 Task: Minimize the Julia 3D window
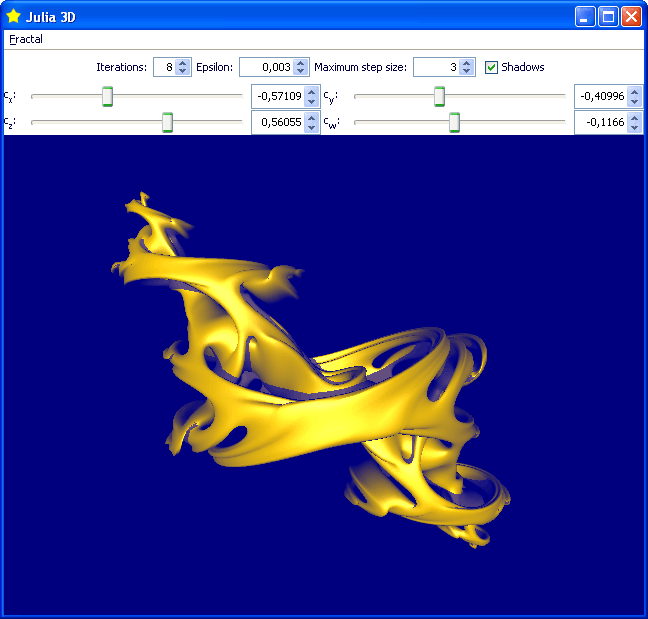584,17
